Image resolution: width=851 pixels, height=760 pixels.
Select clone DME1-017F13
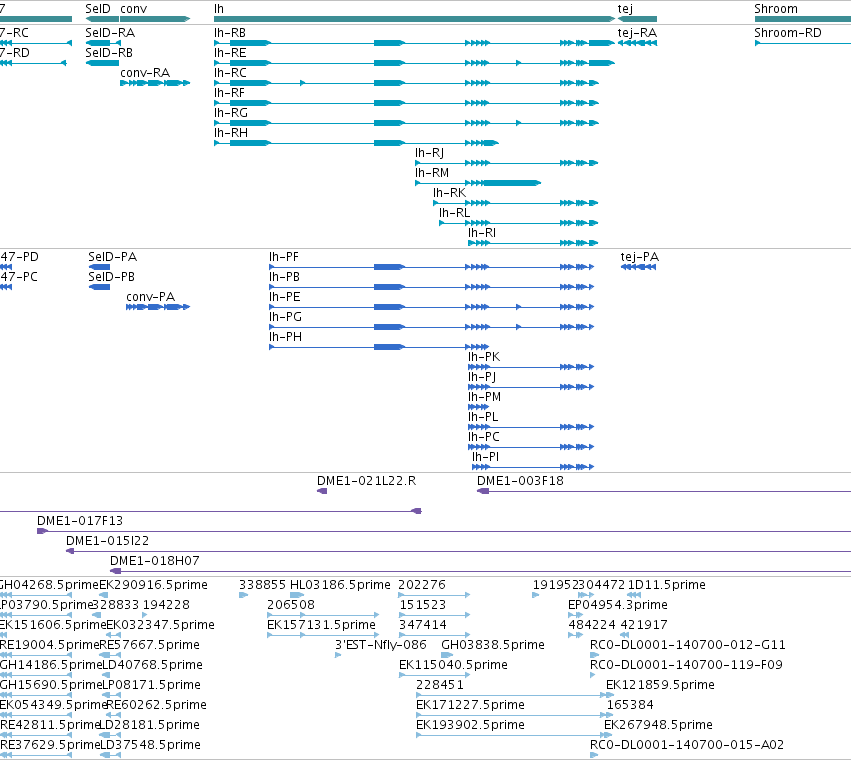(444, 531)
